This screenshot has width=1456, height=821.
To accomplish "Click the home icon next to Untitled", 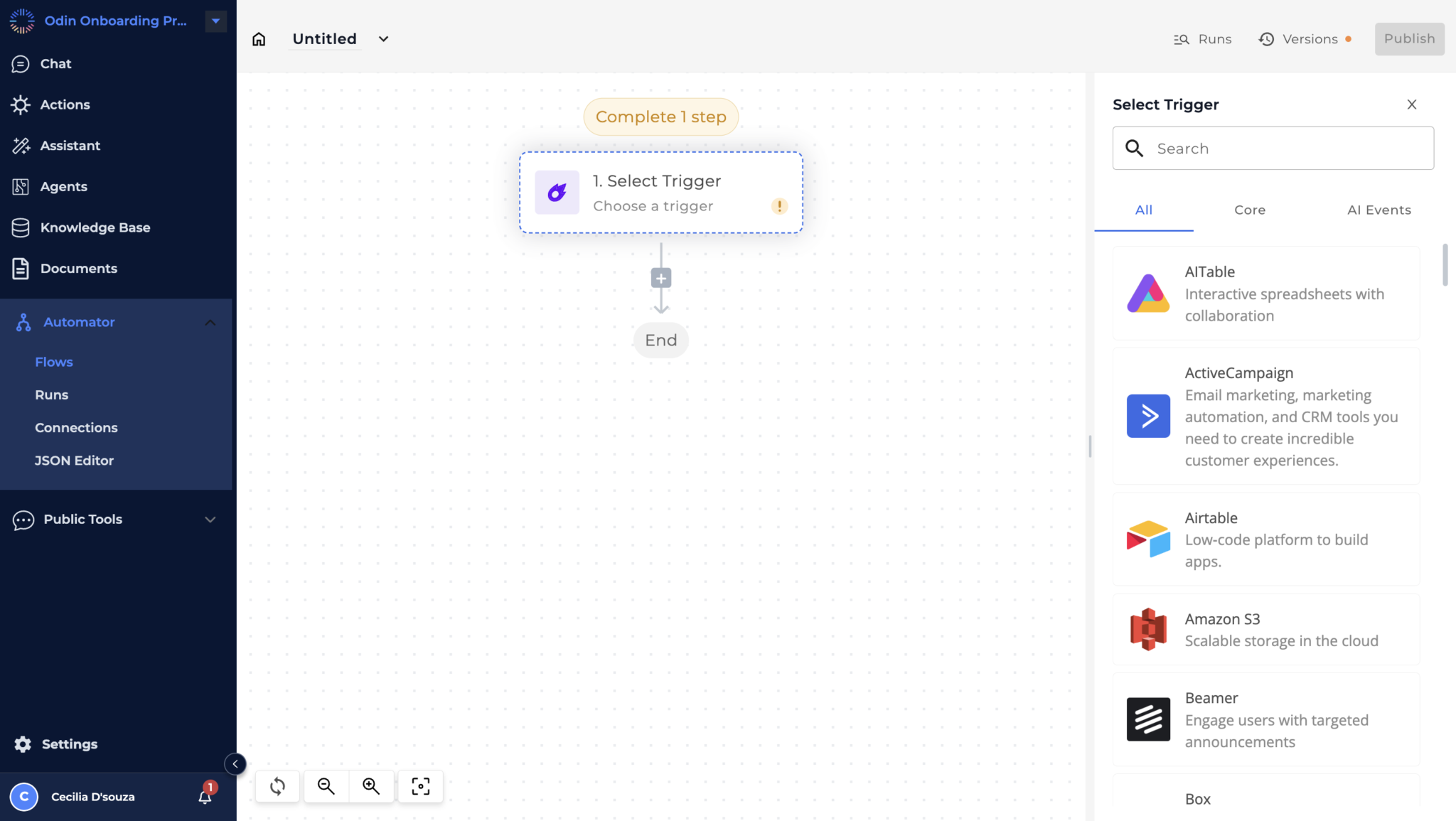I will [259, 38].
